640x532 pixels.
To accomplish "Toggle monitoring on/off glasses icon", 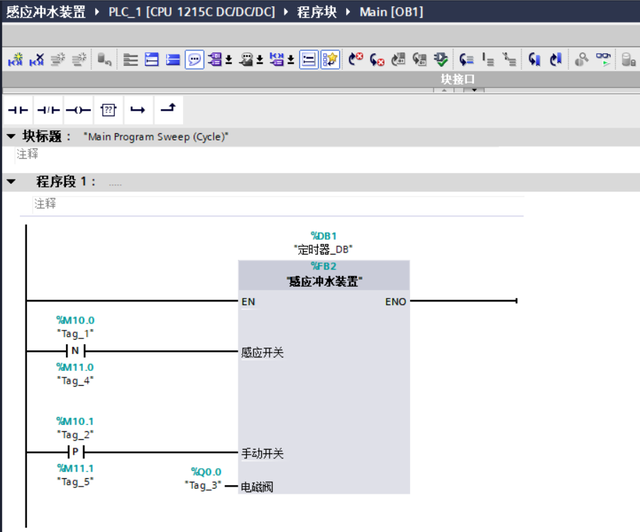I will (x=603, y=60).
